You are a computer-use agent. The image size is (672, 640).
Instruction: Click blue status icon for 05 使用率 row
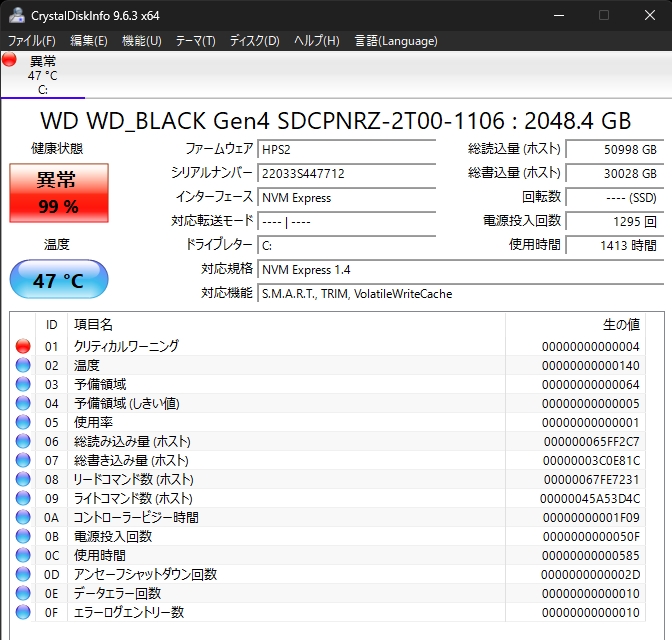pyautogui.click(x=23, y=422)
